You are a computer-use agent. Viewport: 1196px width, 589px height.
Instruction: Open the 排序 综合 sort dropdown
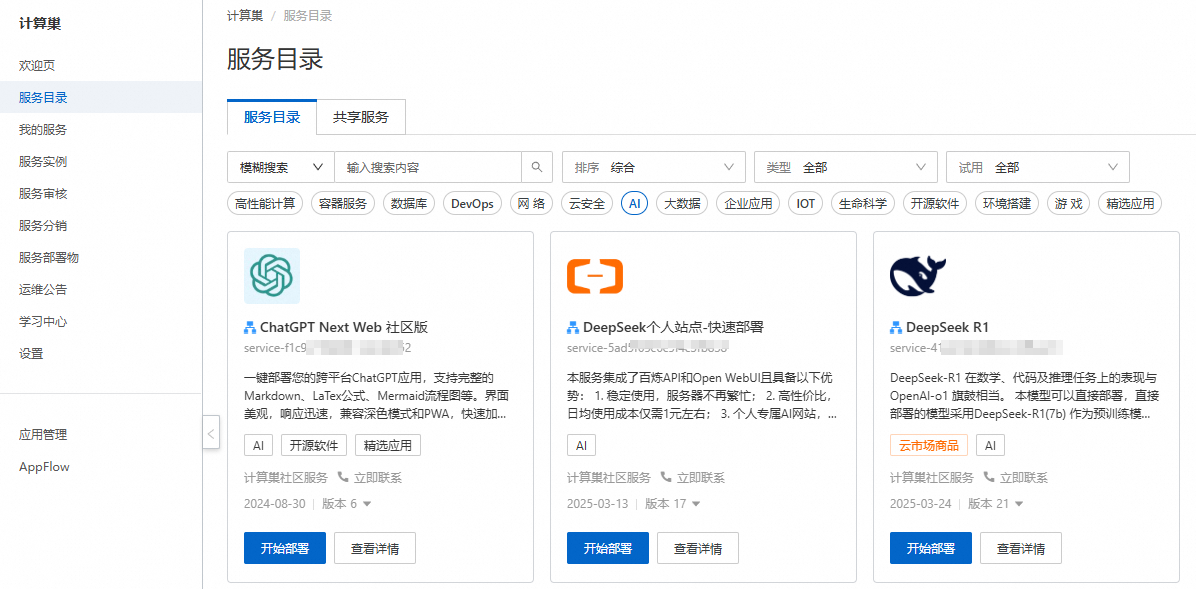pyautogui.click(x=654, y=167)
